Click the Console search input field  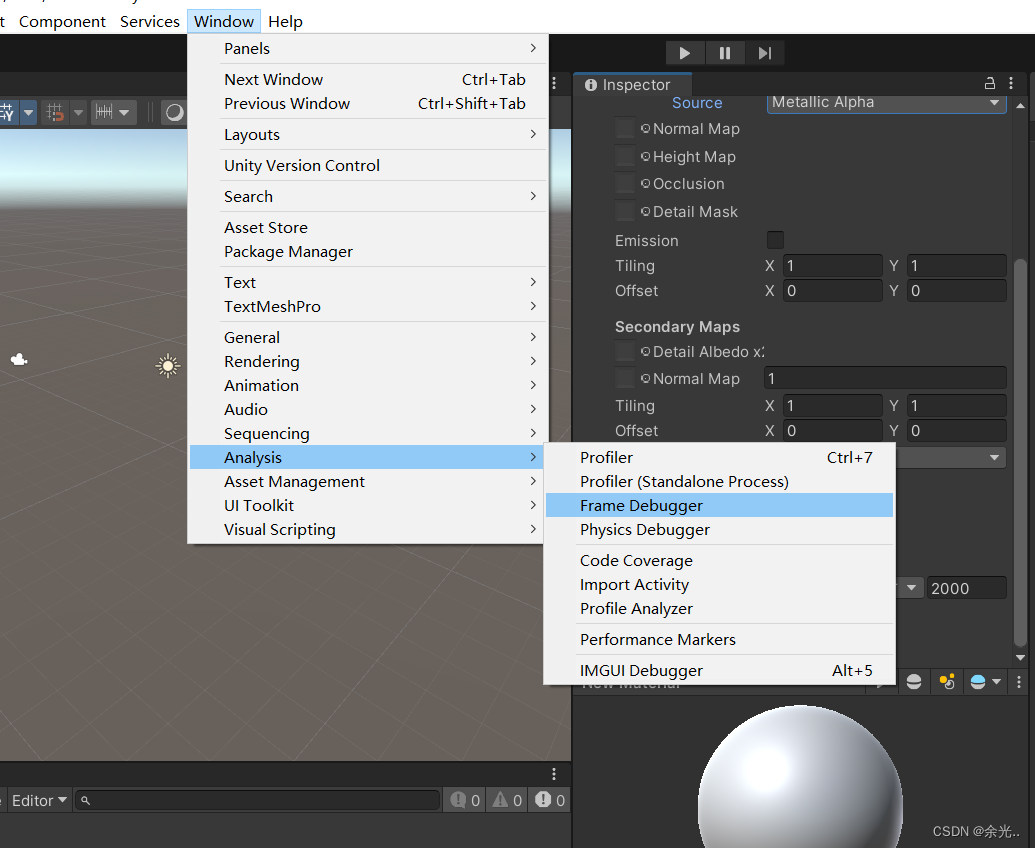click(257, 800)
